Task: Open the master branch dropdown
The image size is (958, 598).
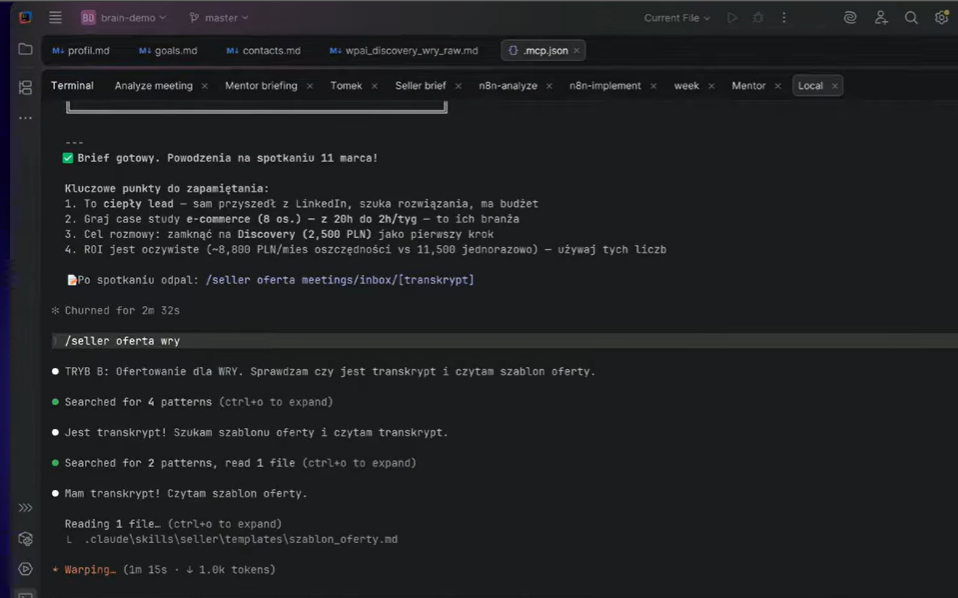Action: click(218, 17)
